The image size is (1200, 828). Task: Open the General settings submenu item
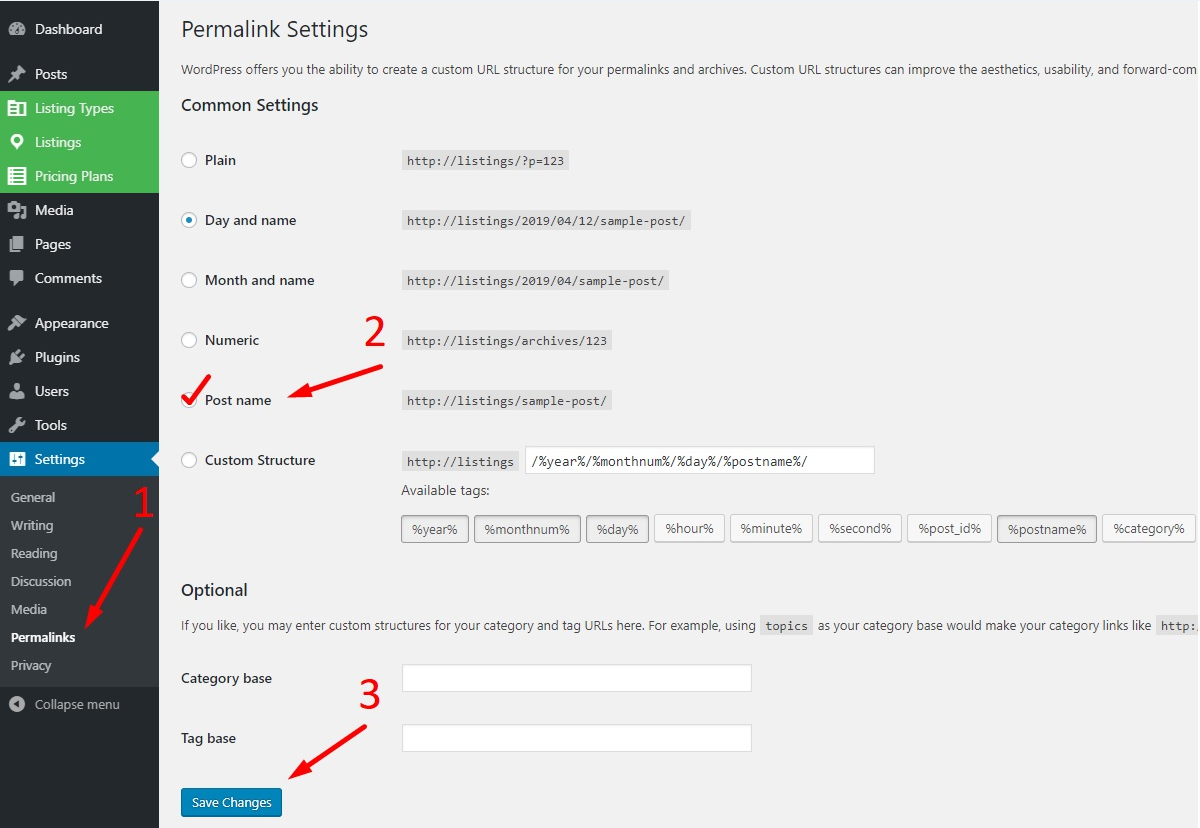(33, 497)
